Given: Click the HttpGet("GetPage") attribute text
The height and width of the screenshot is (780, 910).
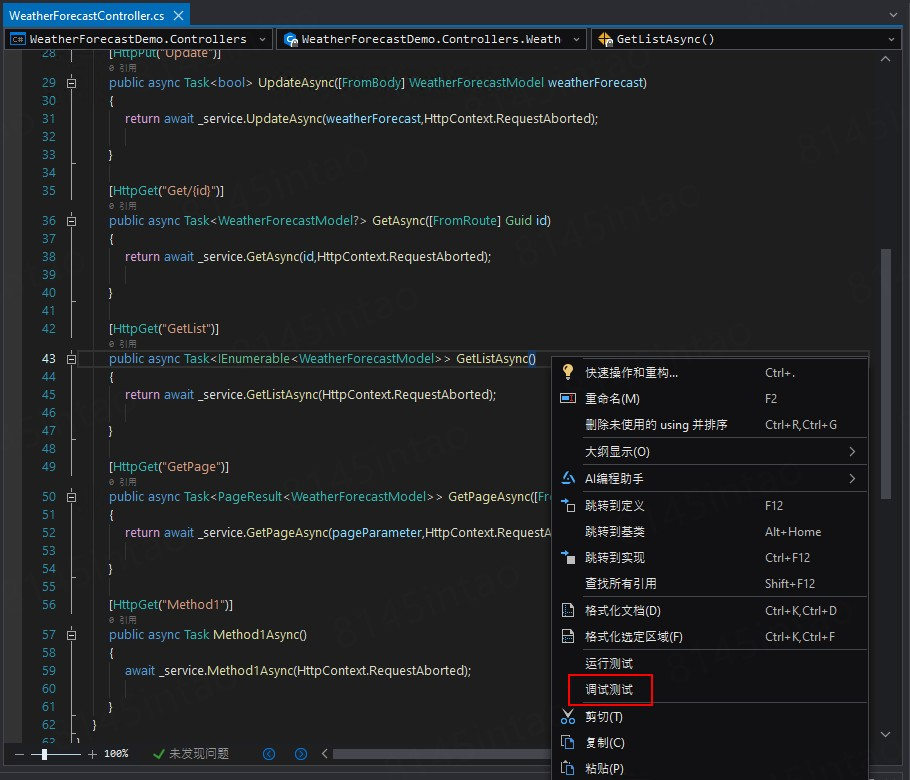Looking at the screenshot, I should coord(169,467).
